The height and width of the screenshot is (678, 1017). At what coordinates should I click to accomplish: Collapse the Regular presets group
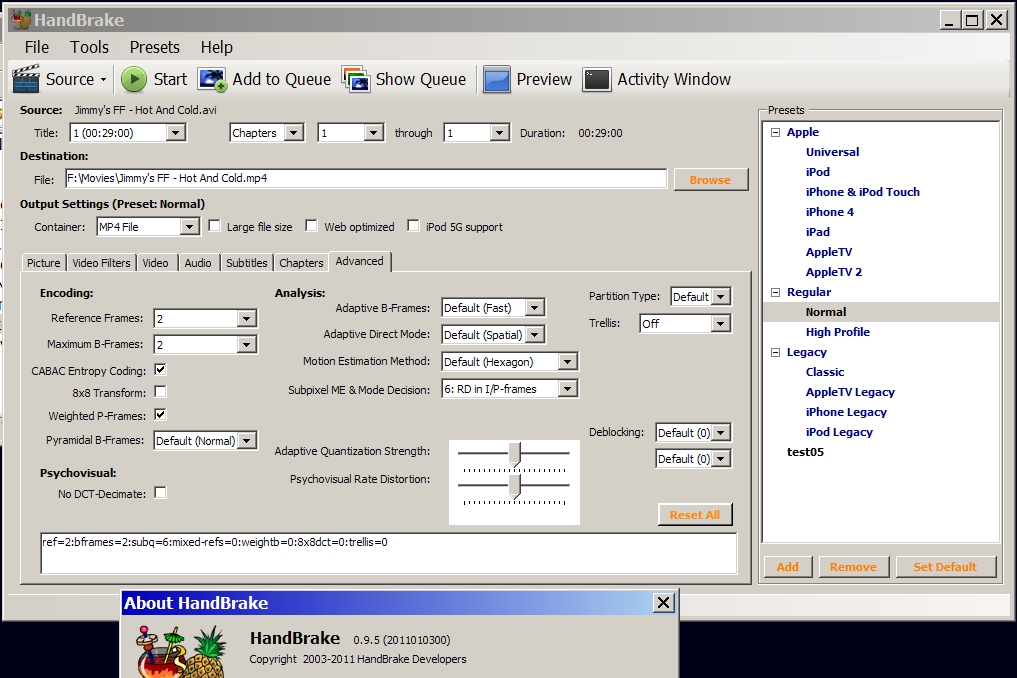(x=775, y=293)
